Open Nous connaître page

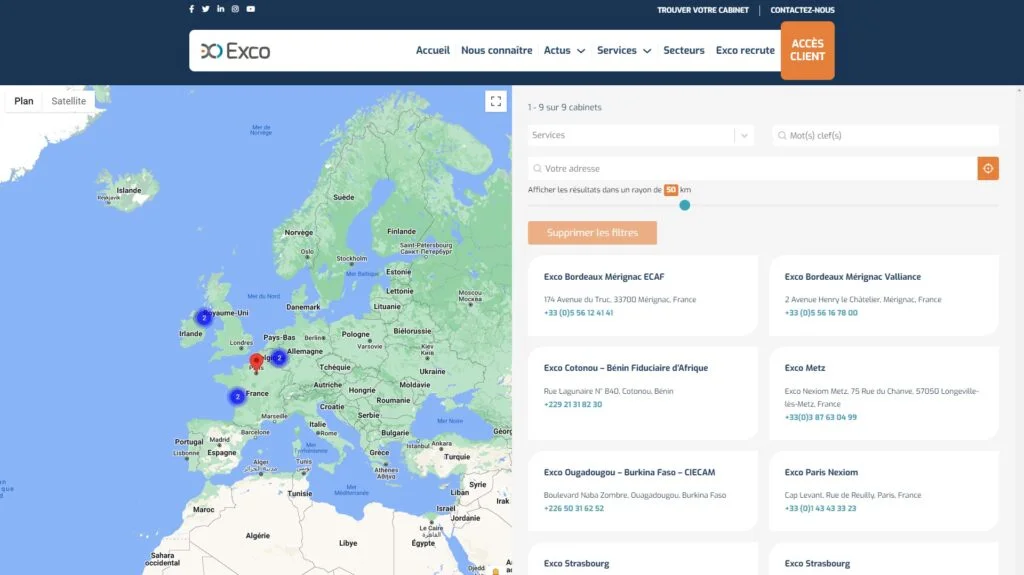496,50
